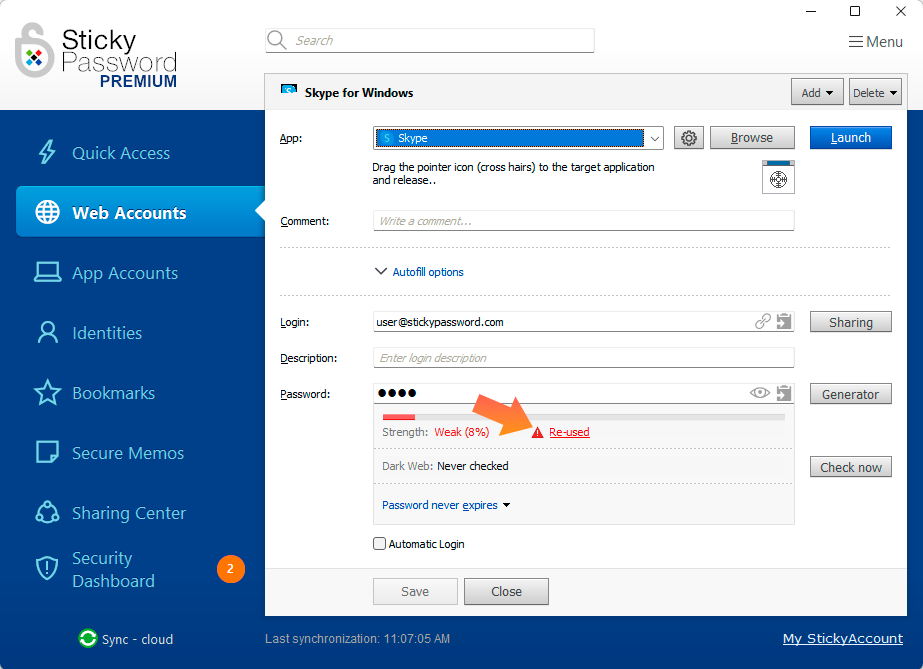
Task: Maximize the application window
Action: click(855, 11)
